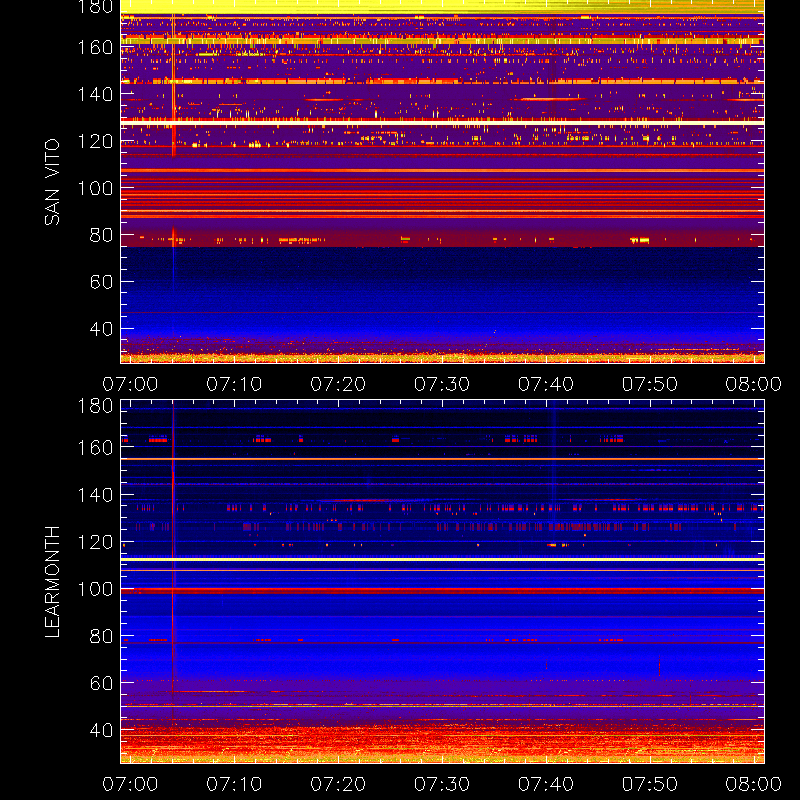
Task: Pick the 80 tick label on Learmonth axis
Action: 101,636
